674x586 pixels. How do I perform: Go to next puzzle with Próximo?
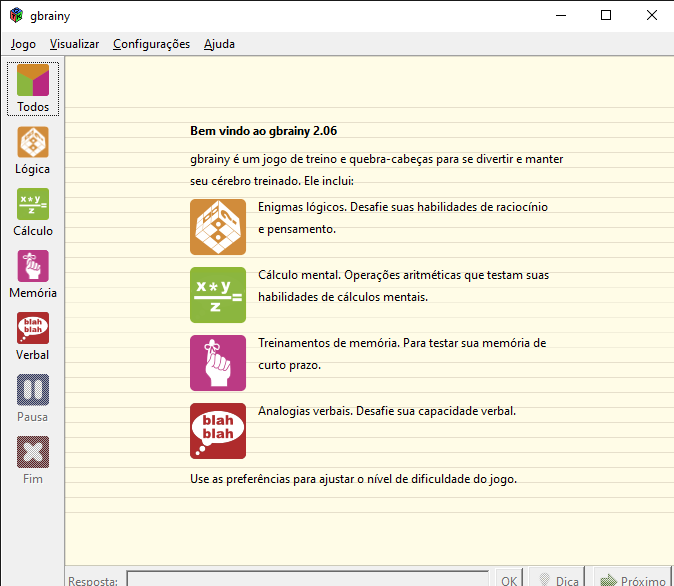632,580
